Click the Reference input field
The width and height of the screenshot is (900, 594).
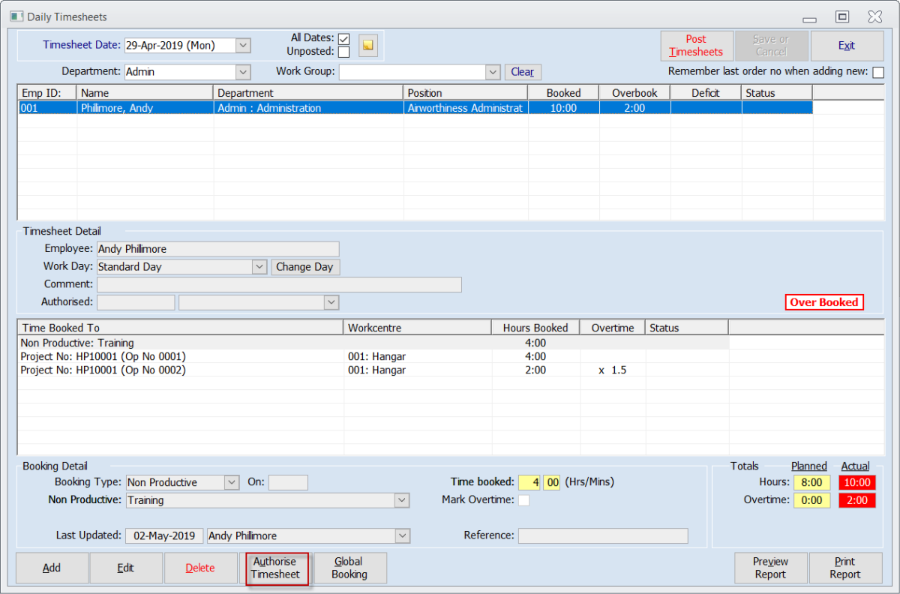[603, 536]
